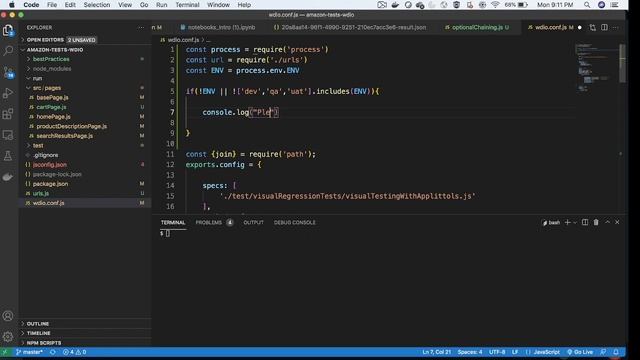Open the Testing flask icon
Screen dimensions: 640x360
(8, 156)
